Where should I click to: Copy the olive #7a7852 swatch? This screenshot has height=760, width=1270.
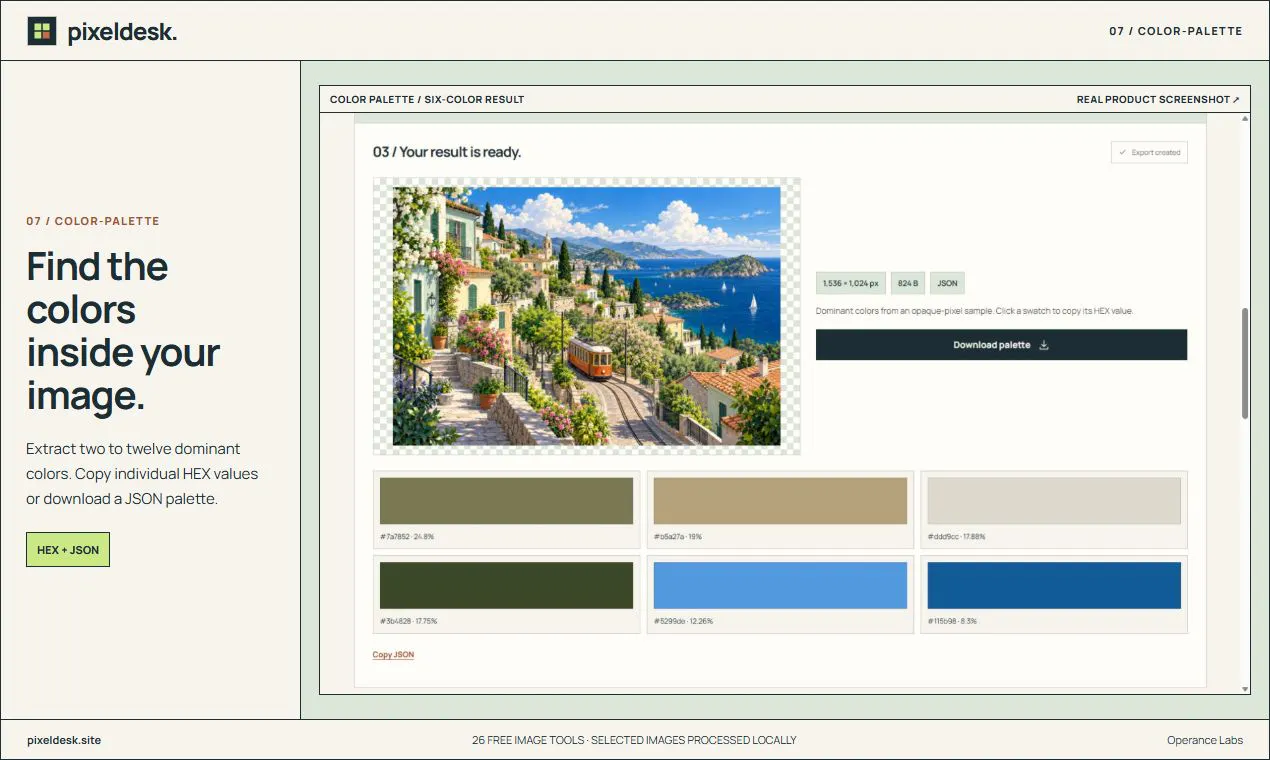(x=506, y=501)
